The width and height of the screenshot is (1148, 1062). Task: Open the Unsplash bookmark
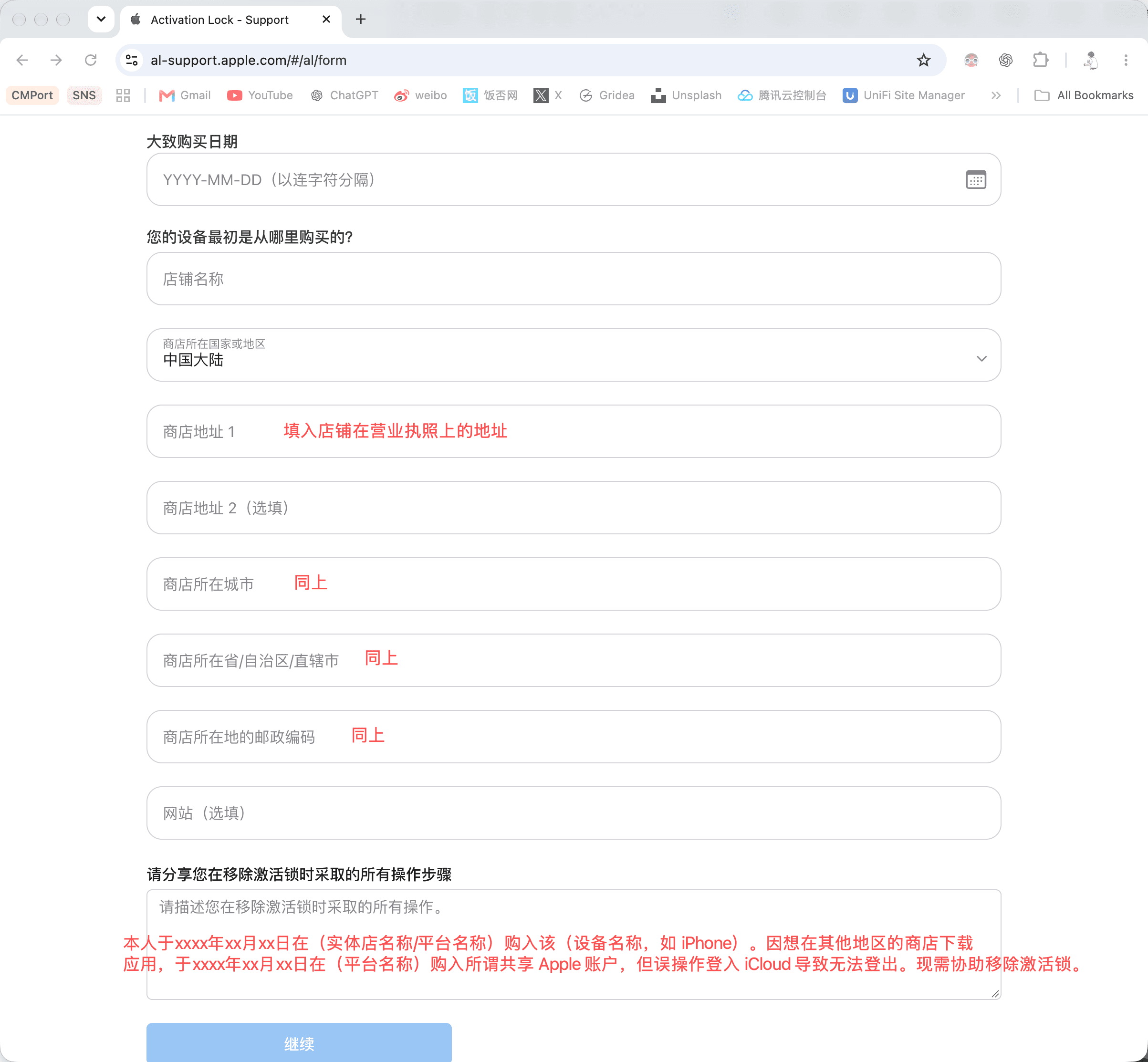[x=686, y=95]
